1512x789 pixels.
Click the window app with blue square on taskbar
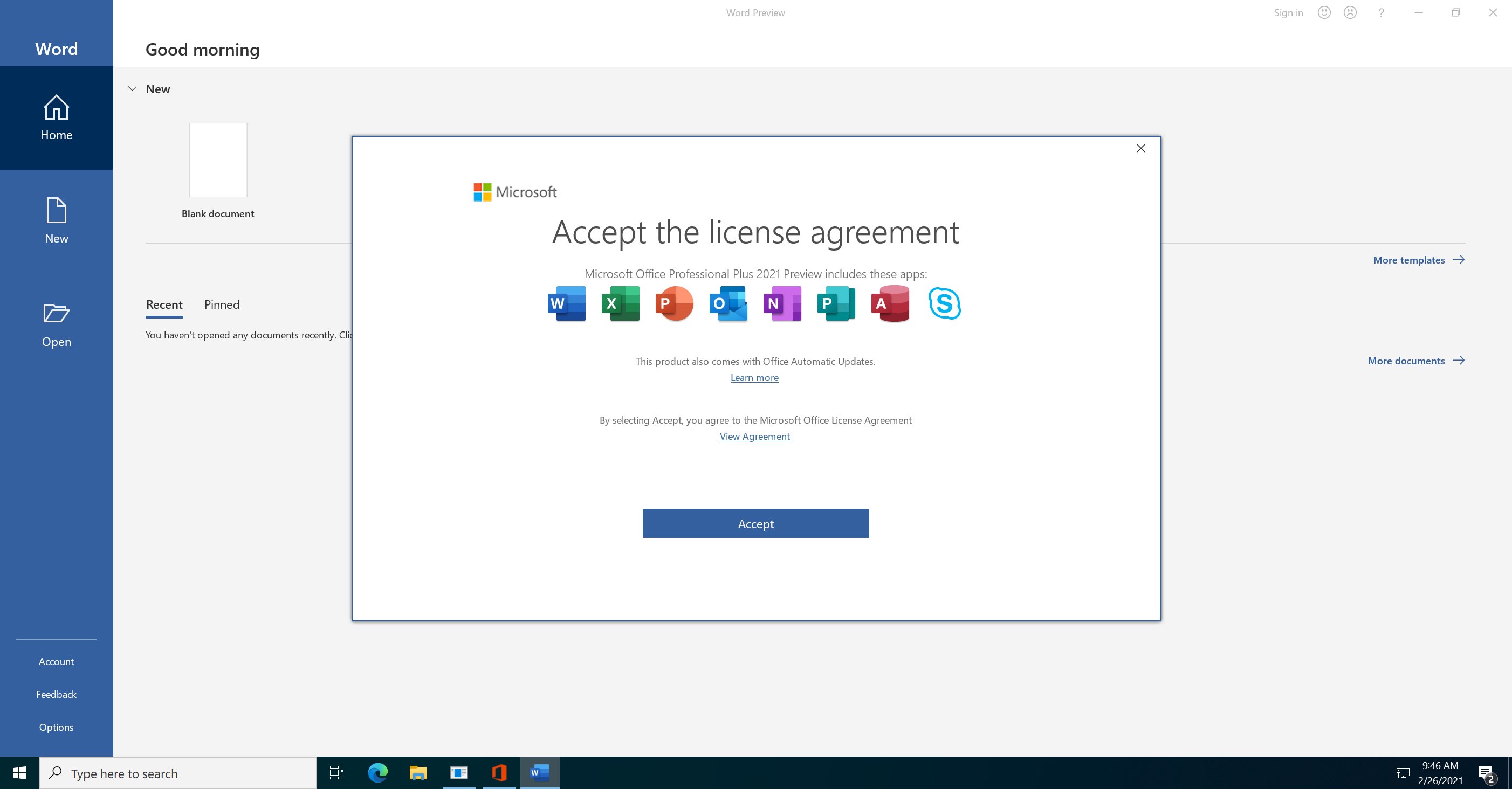458,773
